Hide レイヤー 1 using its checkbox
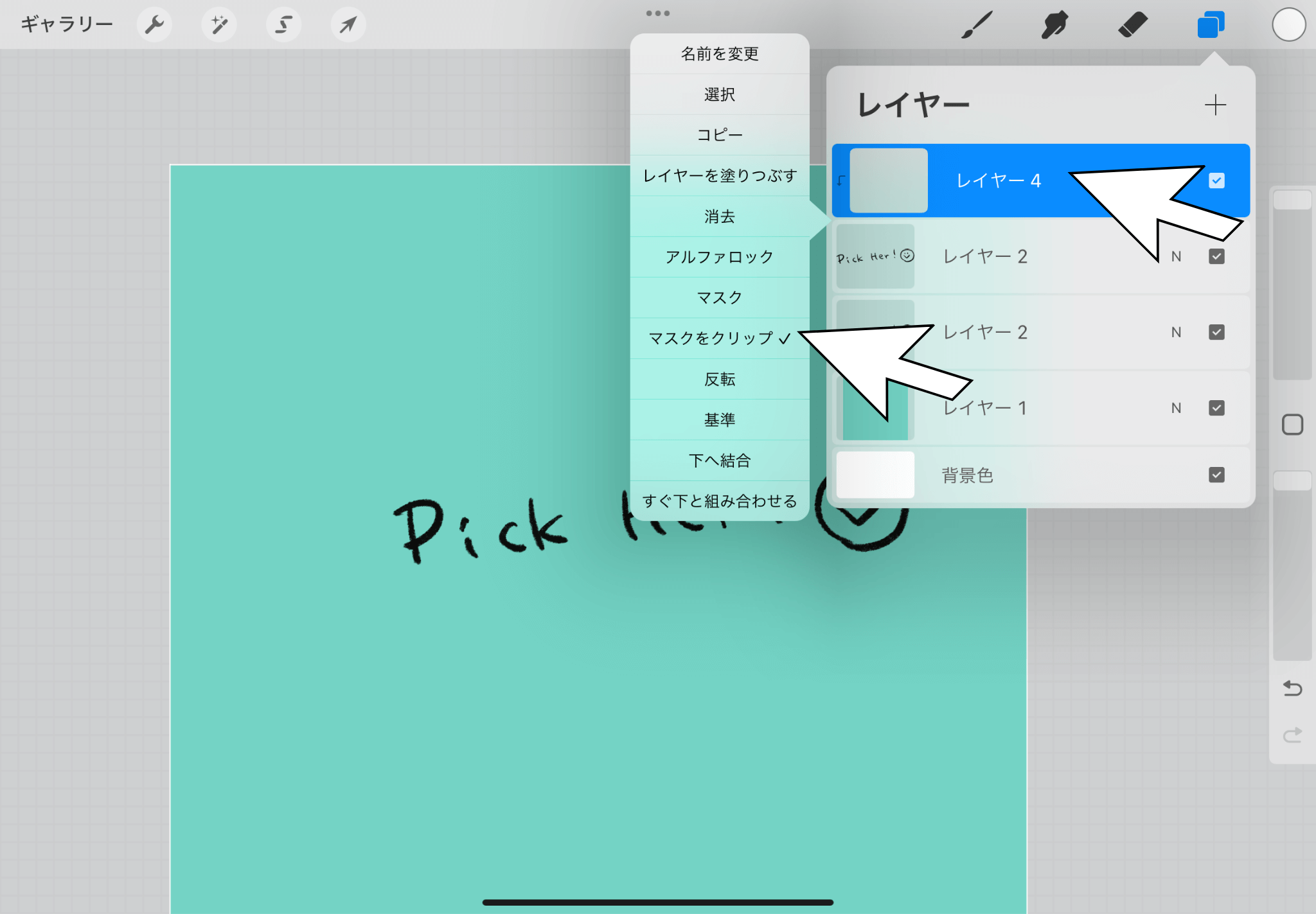Viewport: 1316px width, 914px height. tap(1216, 408)
